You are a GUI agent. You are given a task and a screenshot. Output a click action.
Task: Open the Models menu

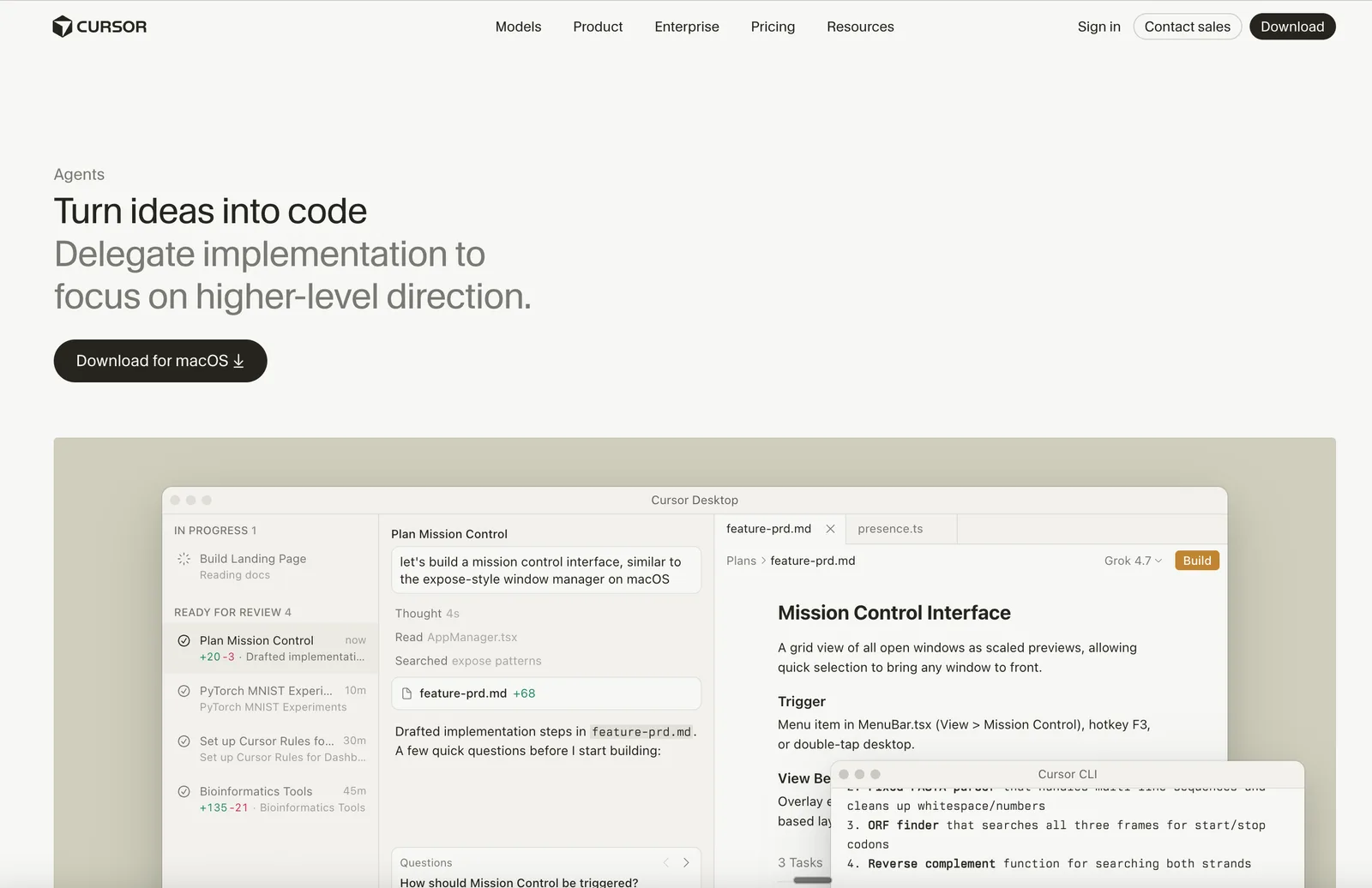518,27
